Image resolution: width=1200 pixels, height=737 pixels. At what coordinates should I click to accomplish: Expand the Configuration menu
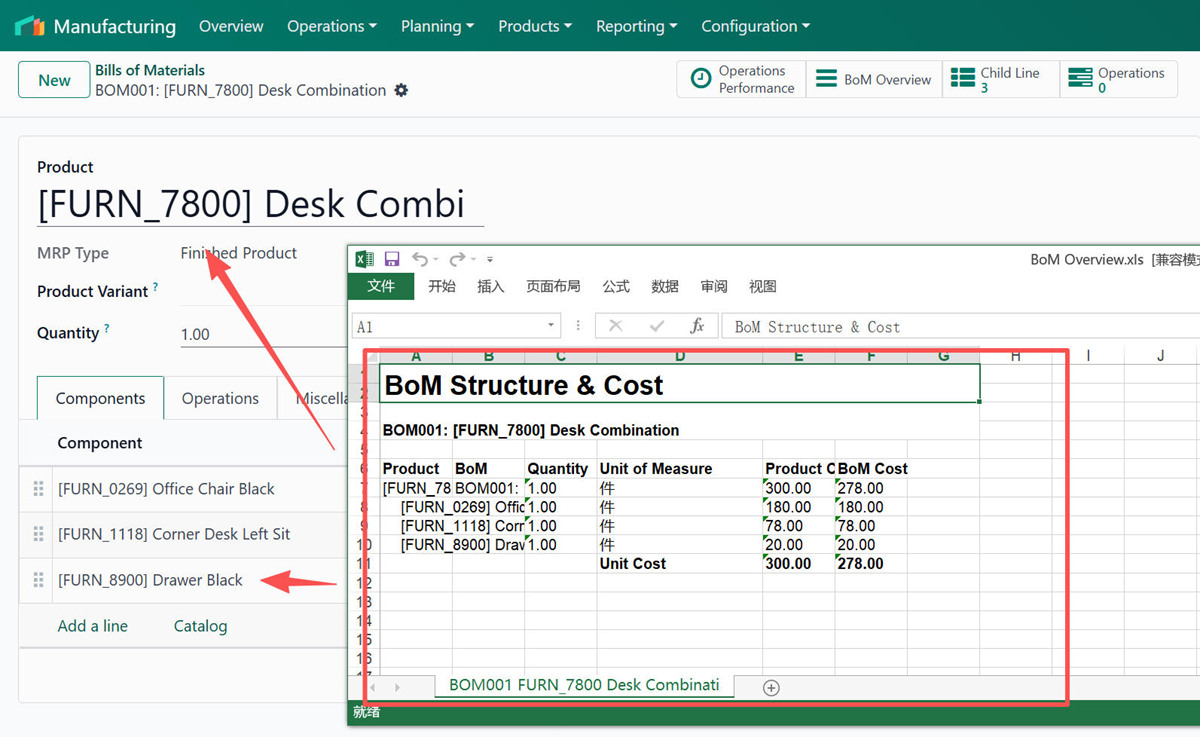[x=755, y=26]
